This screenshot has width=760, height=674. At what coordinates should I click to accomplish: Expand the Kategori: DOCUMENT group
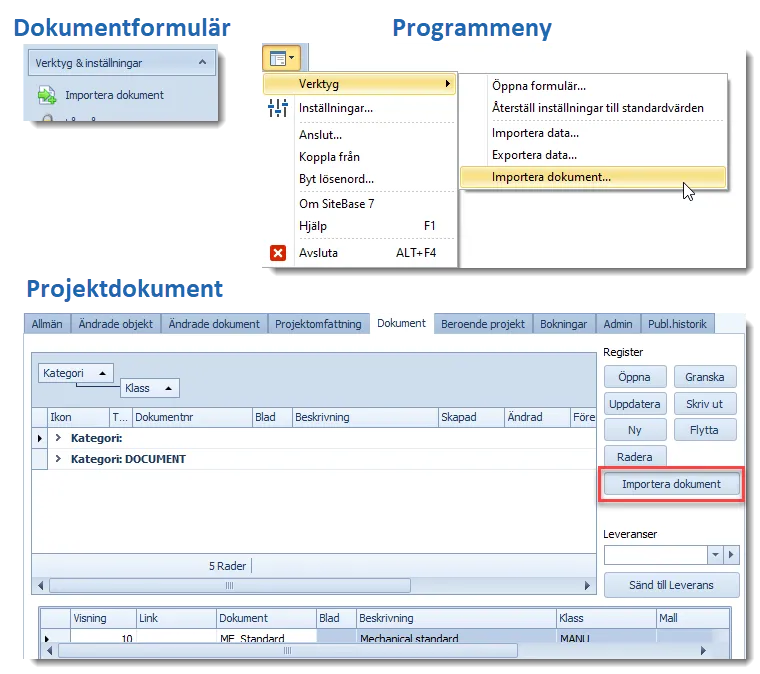click(58, 458)
